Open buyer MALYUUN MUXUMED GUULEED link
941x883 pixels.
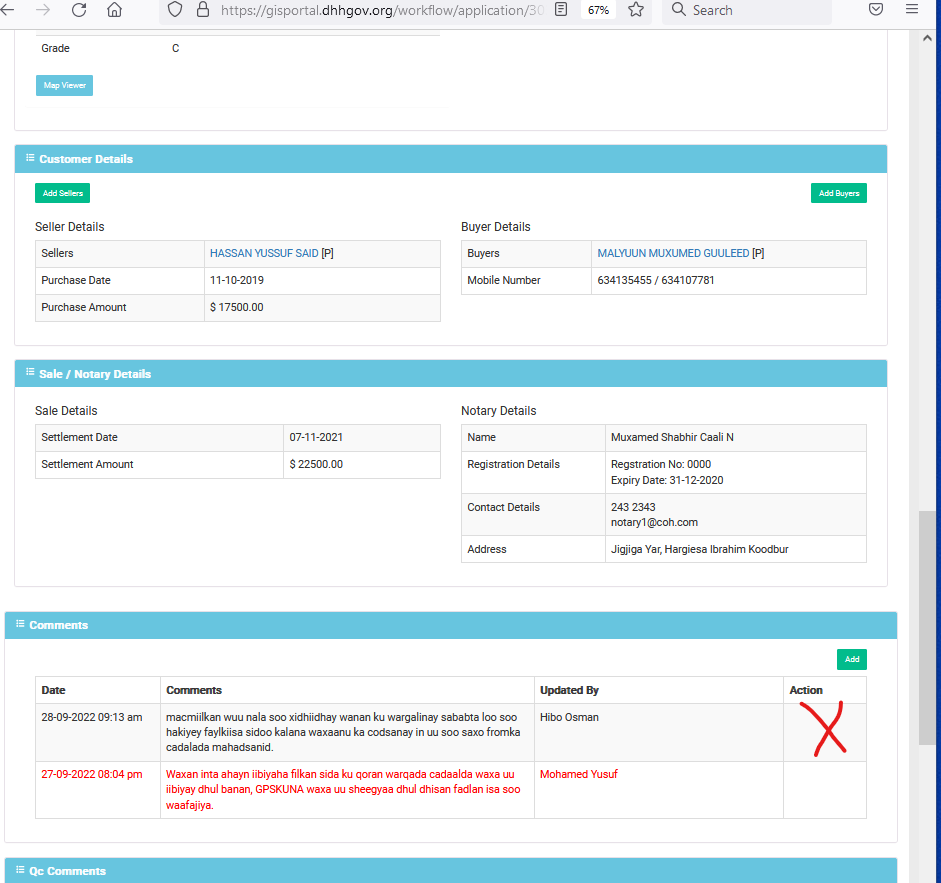[x=673, y=253]
